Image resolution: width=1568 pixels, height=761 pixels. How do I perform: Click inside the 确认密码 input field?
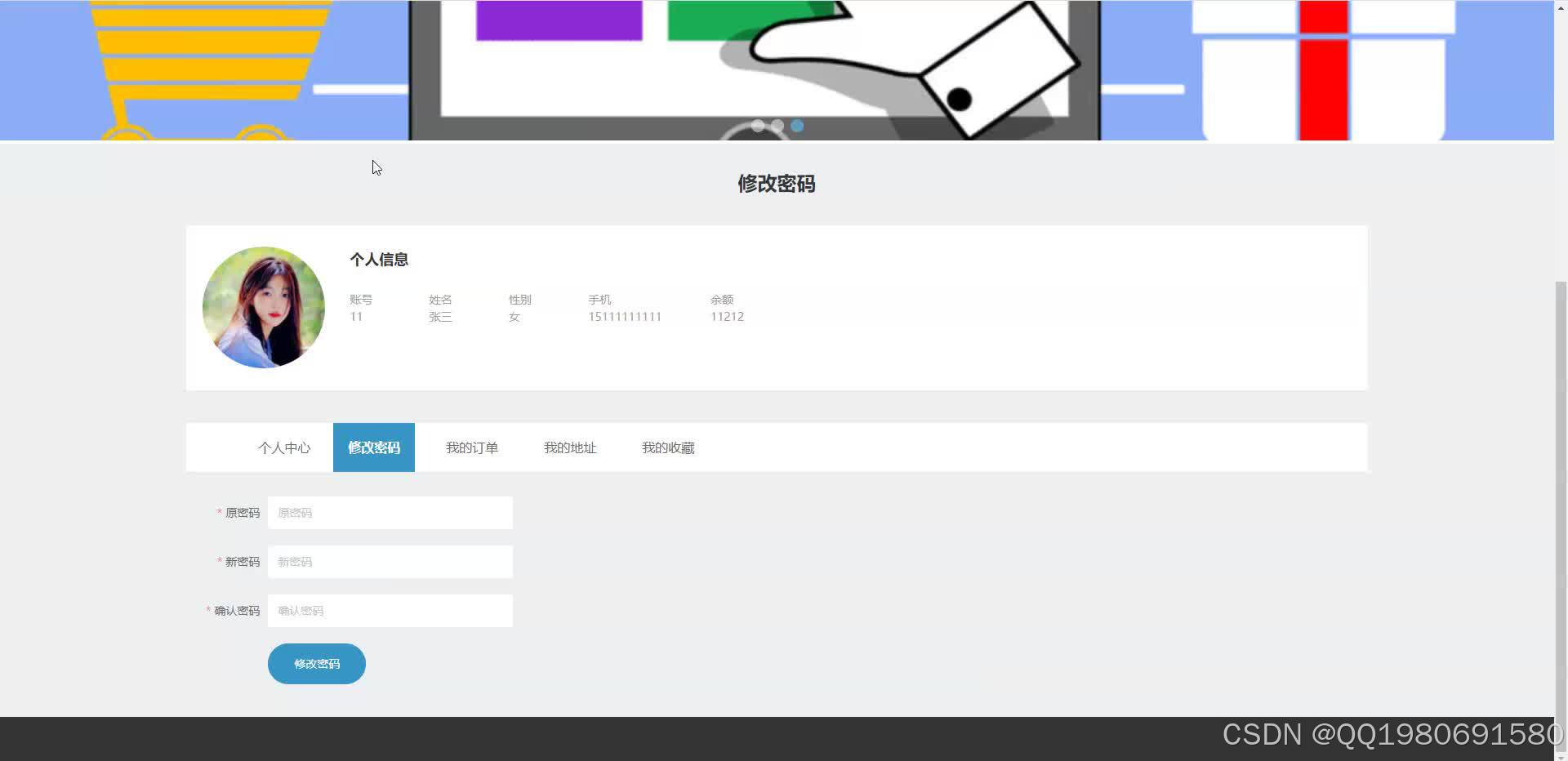pos(390,610)
